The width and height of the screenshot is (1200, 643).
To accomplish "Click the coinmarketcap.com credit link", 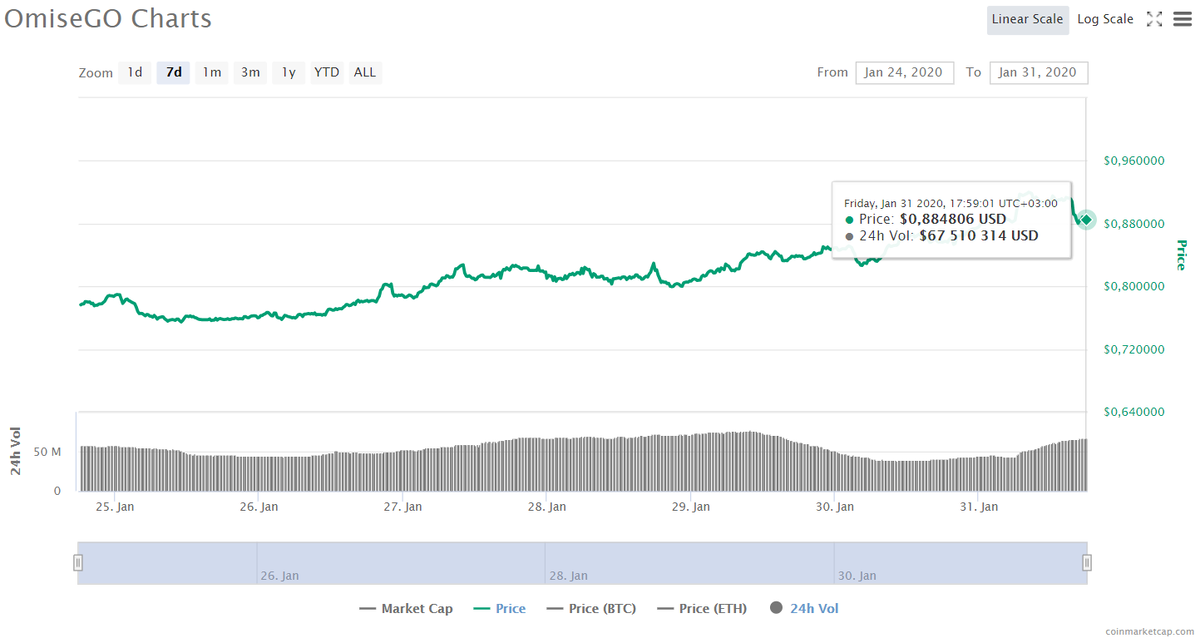I will [x=1149, y=632].
